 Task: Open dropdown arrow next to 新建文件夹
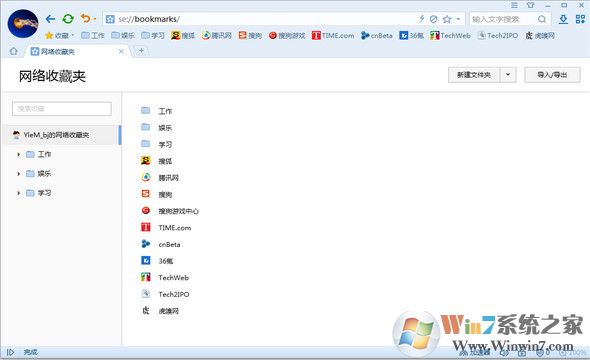(x=508, y=74)
